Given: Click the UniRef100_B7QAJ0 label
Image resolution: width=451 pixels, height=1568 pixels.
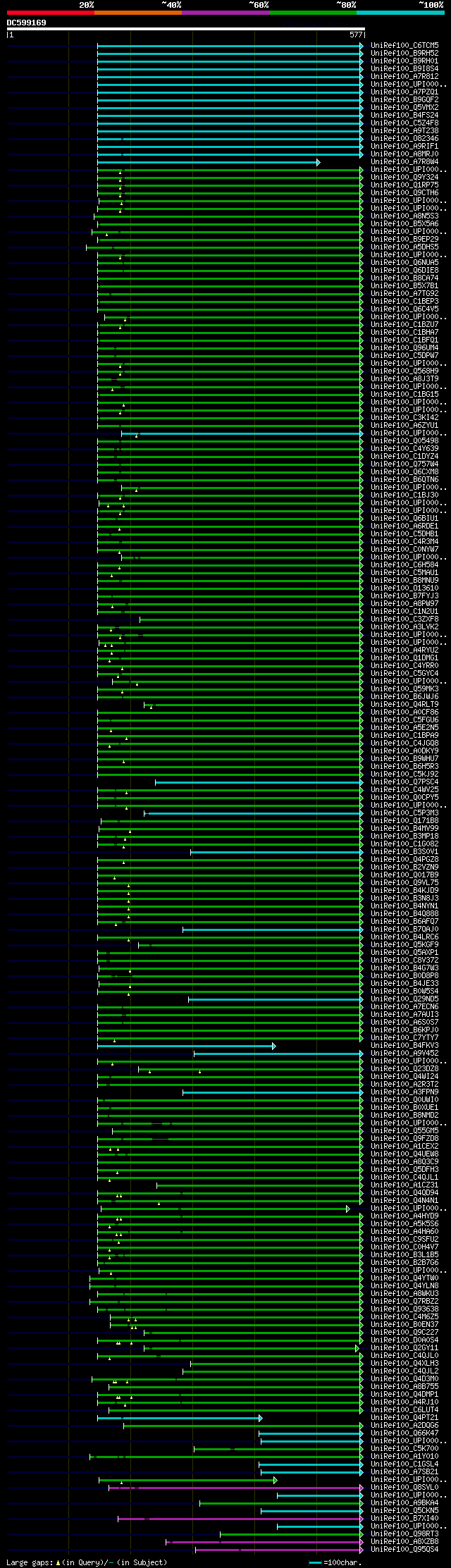Looking at the screenshot, I should [x=404, y=930].
